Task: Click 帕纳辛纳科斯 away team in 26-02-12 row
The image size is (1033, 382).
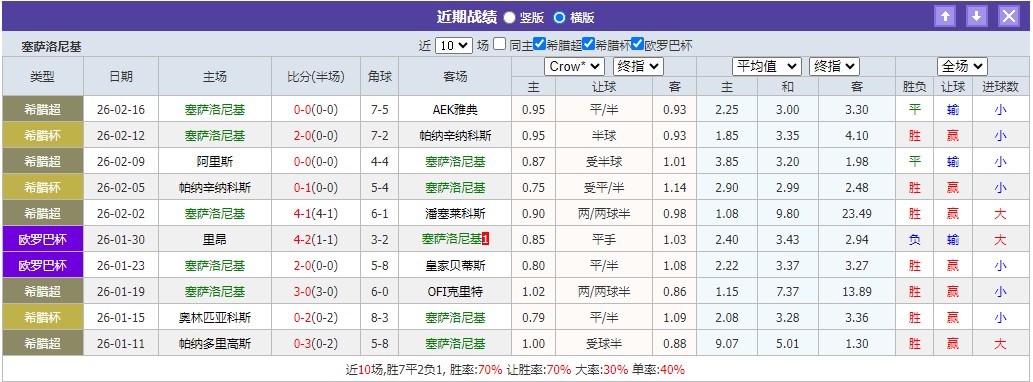Action: [x=455, y=136]
